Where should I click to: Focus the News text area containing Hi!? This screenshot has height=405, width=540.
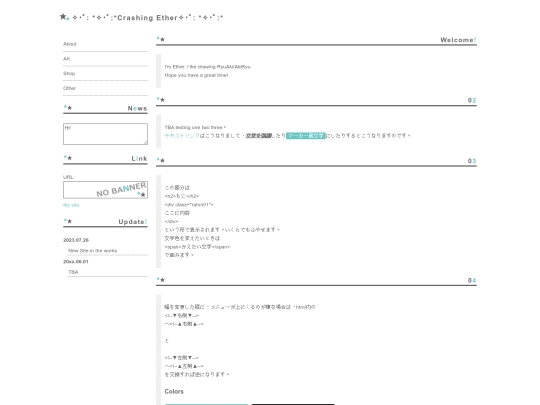[105, 134]
